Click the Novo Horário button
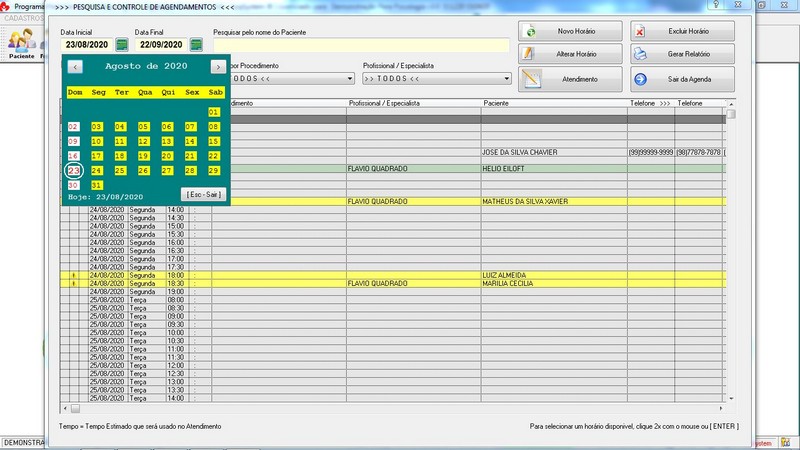The height and width of the screenshot is (450, 800). 570,31
